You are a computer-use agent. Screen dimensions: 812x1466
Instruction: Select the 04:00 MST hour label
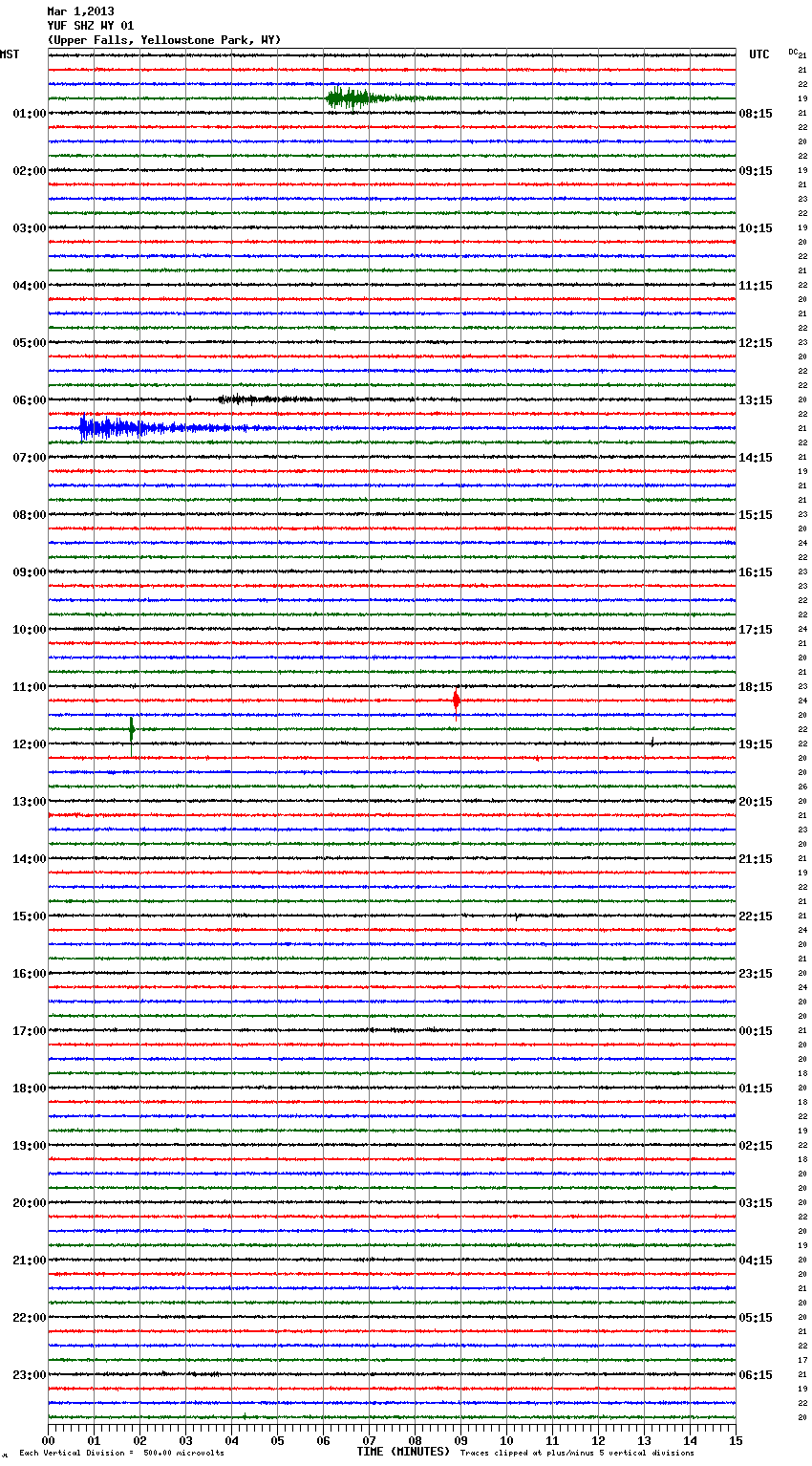29,286
